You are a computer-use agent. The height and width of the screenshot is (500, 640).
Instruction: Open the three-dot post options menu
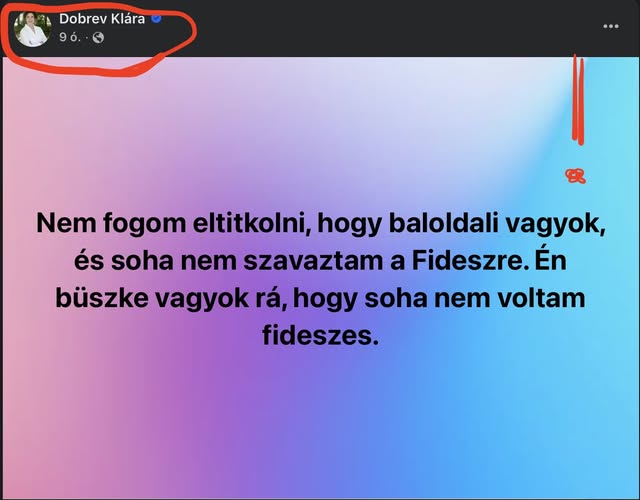[611, 26]
